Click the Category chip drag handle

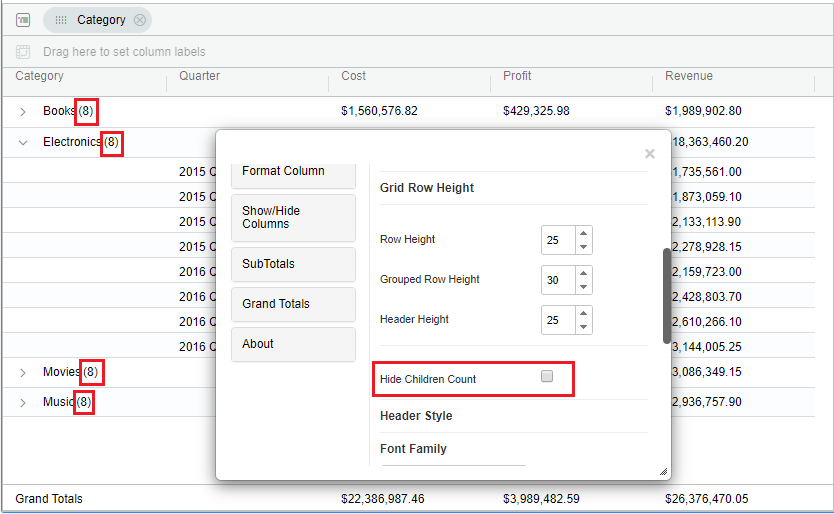tap(61, 20)
